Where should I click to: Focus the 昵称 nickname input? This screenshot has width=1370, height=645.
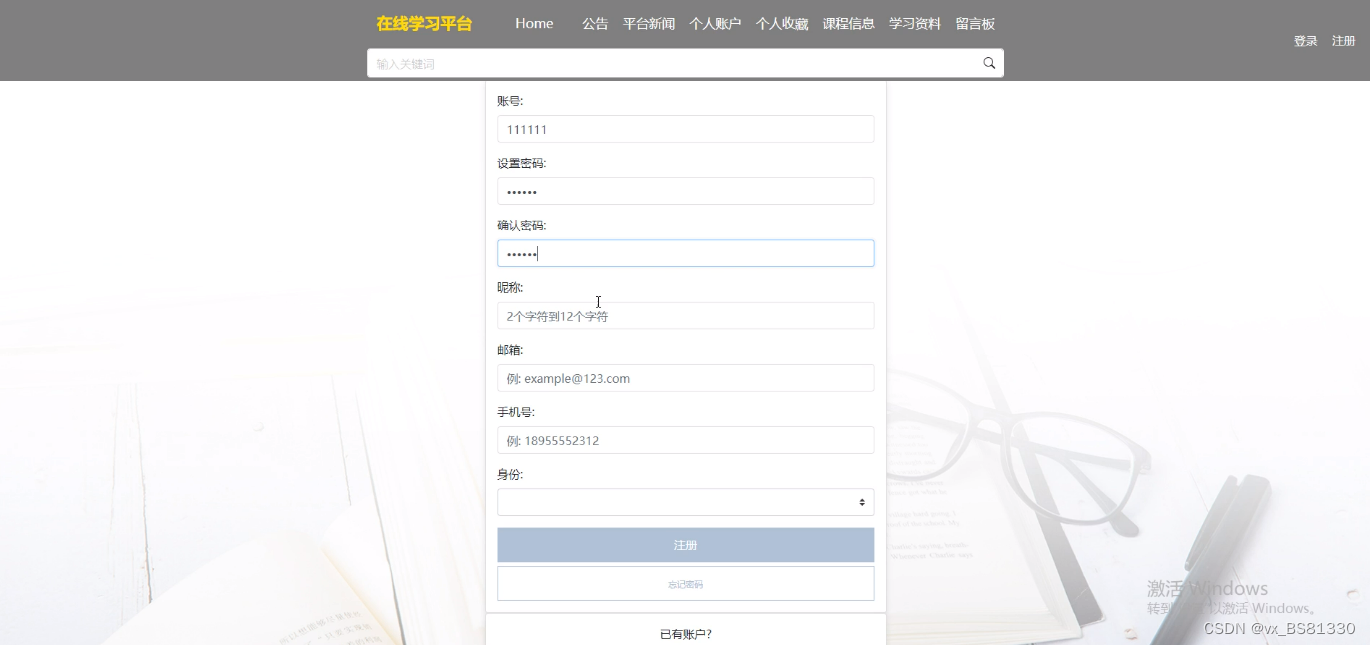coord(685,316)
